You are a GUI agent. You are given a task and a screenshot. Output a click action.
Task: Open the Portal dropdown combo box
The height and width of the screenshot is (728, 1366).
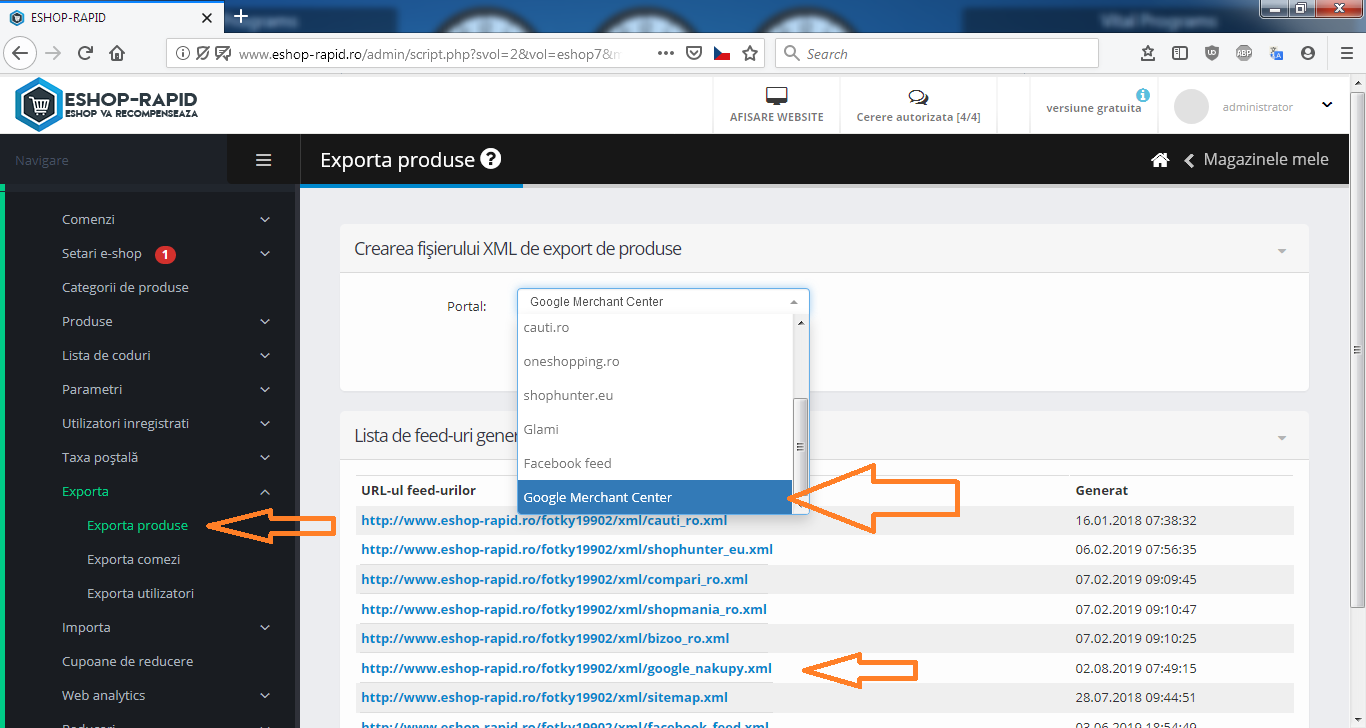[x=663, y=302]
